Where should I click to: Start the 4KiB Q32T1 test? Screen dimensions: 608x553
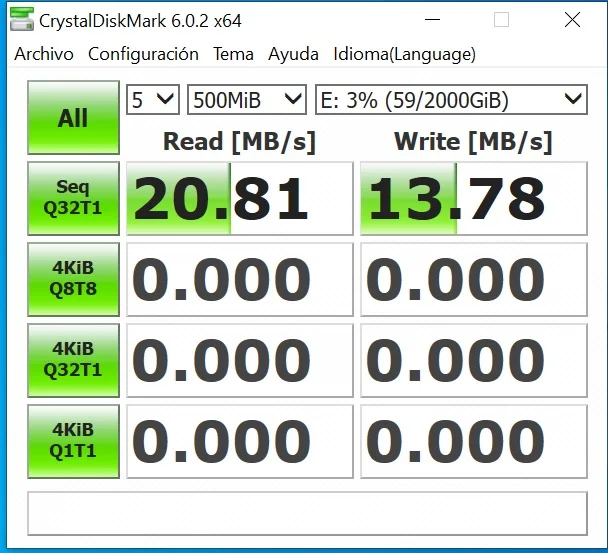click(x=73, y=360)
